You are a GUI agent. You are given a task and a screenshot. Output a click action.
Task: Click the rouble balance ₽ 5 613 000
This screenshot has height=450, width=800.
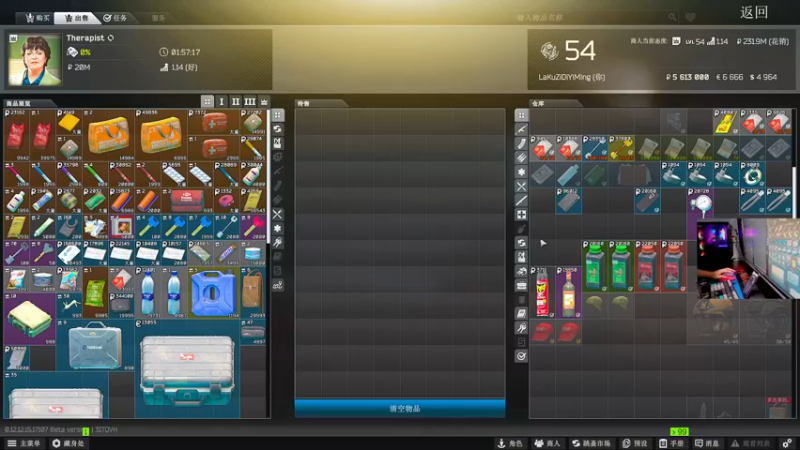(687, 77)
